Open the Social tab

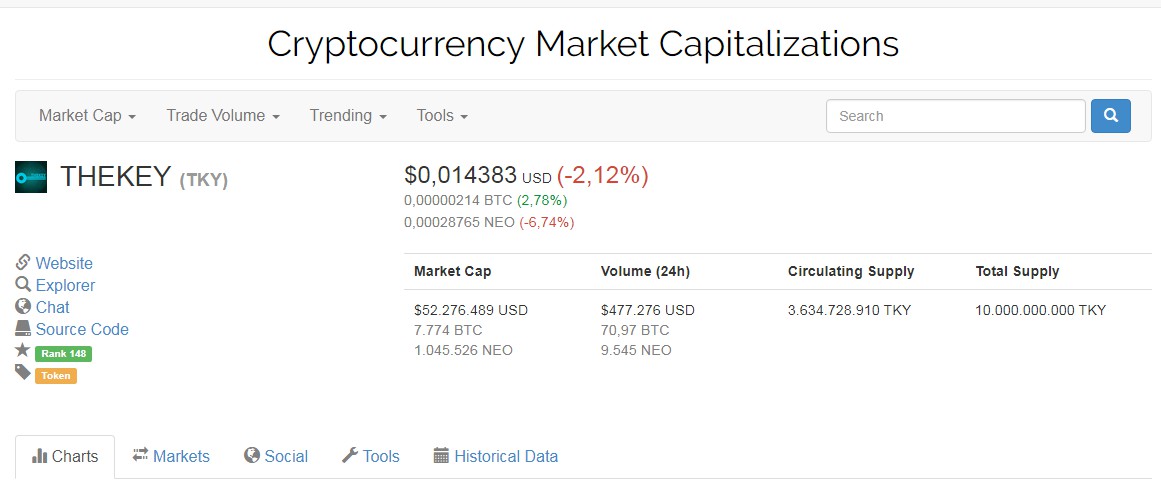(276, 457)
